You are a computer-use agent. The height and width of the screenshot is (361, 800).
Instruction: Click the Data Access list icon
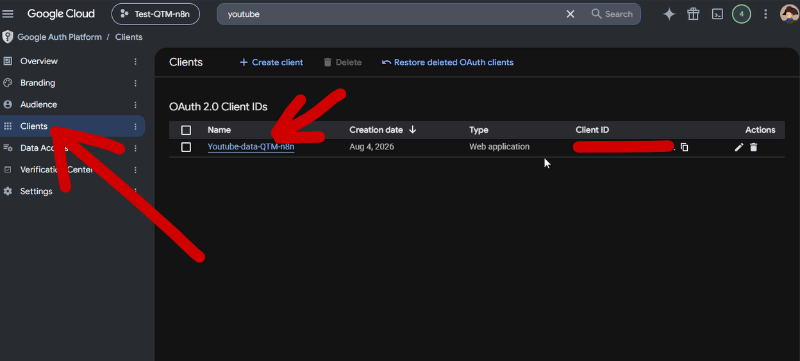pyautogui.click(x=8, y=148)
